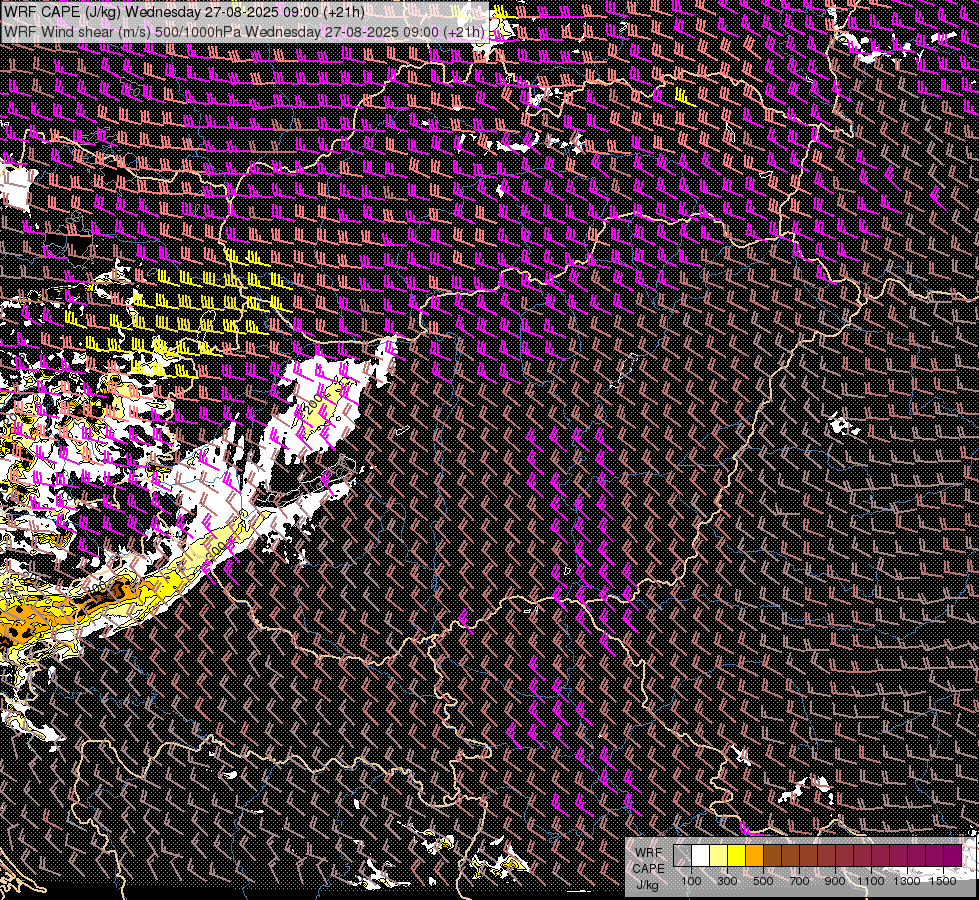Select the orange CAPE legend swatch
This screenshot has width=979, height=900.
point(754,856)
